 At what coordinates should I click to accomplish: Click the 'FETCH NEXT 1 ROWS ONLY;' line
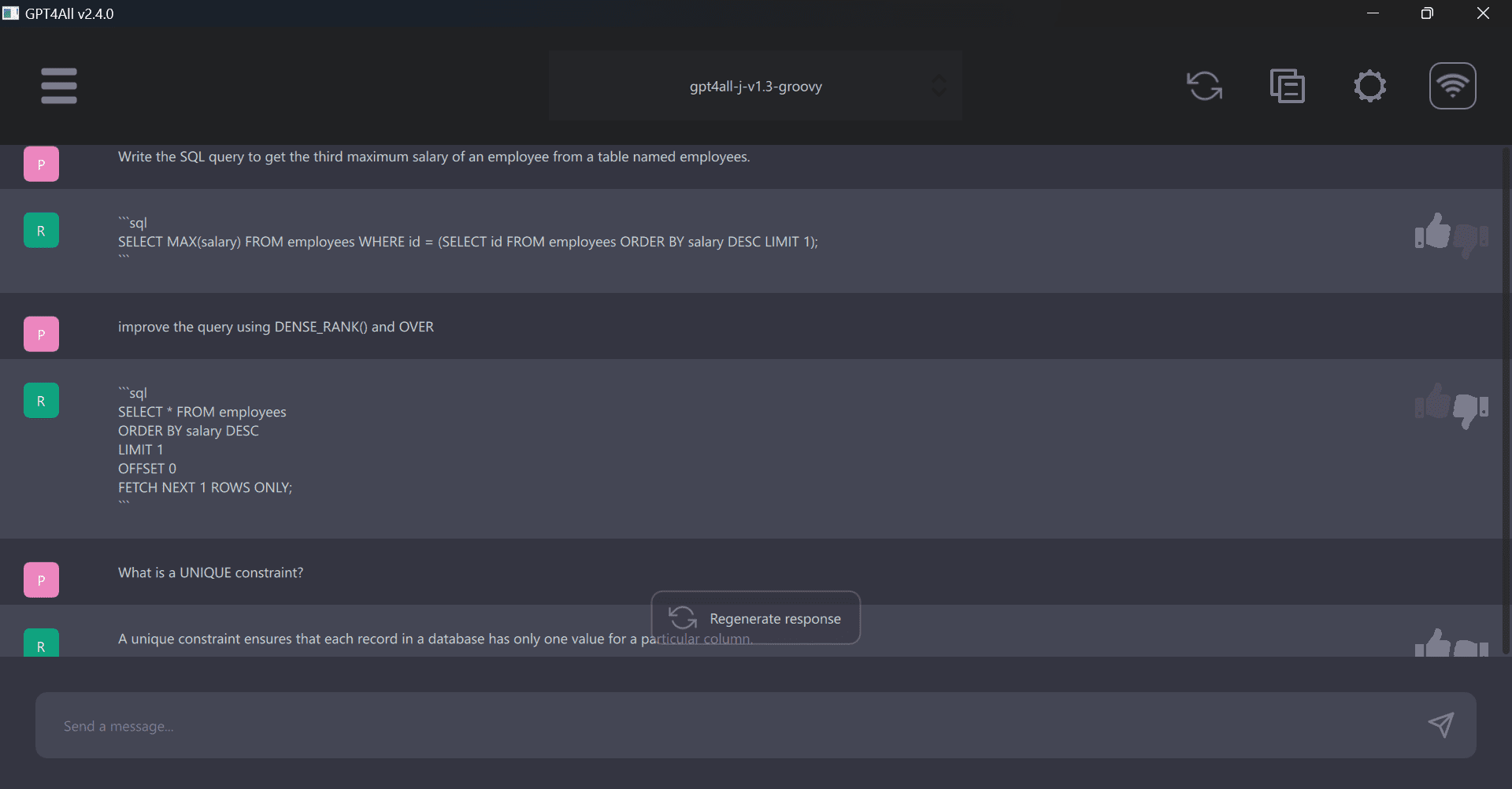tap(205, 487)
